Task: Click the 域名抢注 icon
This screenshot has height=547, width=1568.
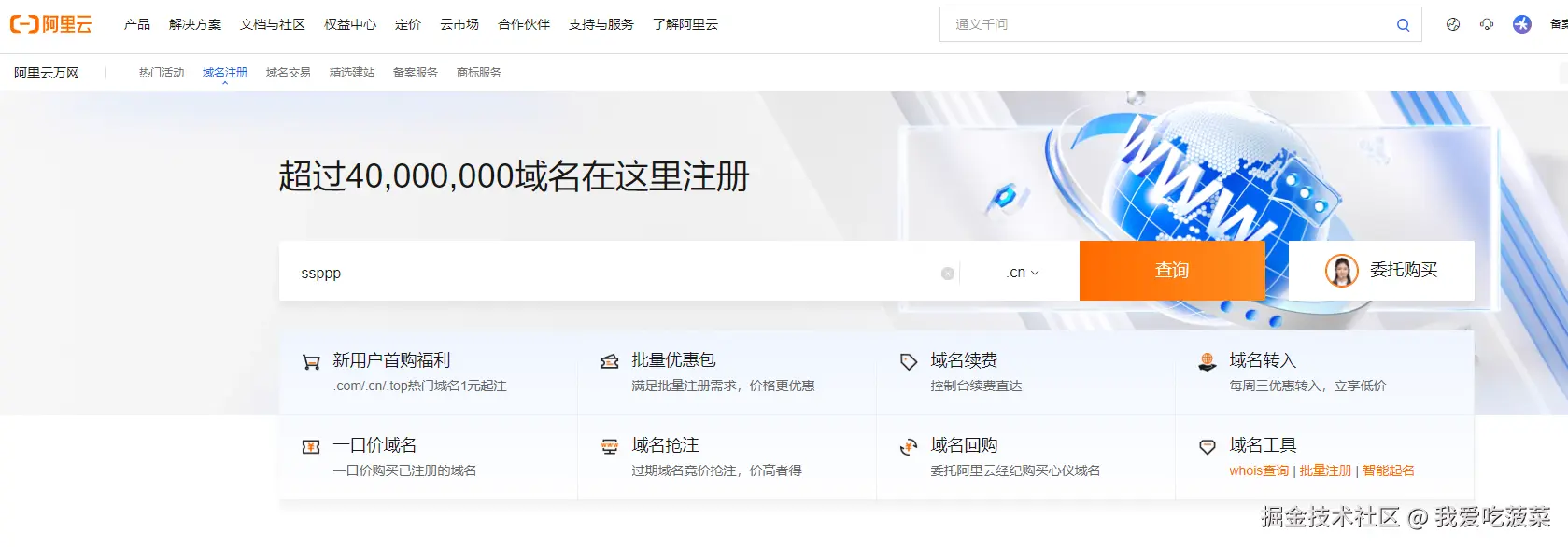Action: (610, 447)
